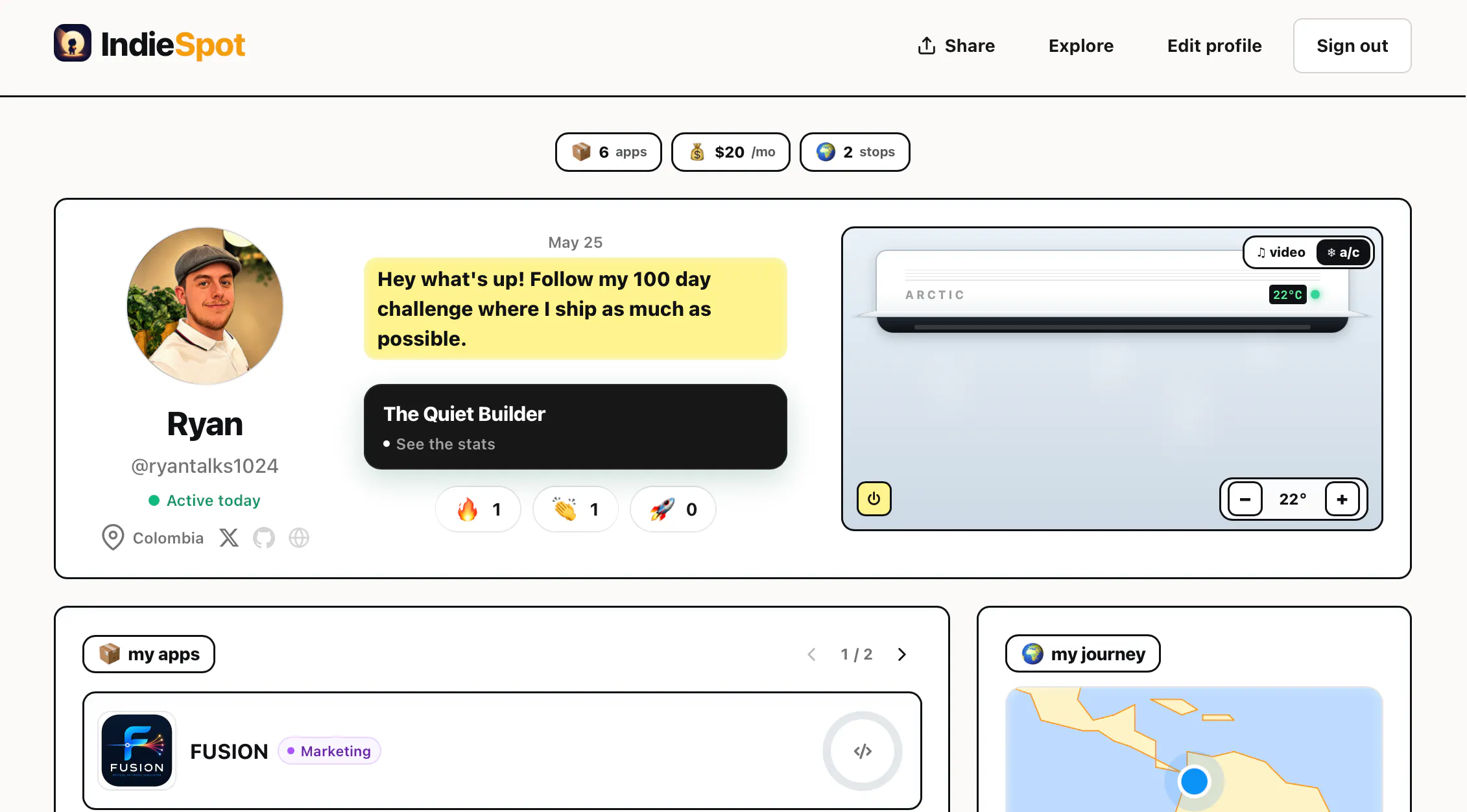Image resolution: width=1467 pixels, height=812 pixels.
Task: Open the GitHub profile icon
Action: coord(264,538)
